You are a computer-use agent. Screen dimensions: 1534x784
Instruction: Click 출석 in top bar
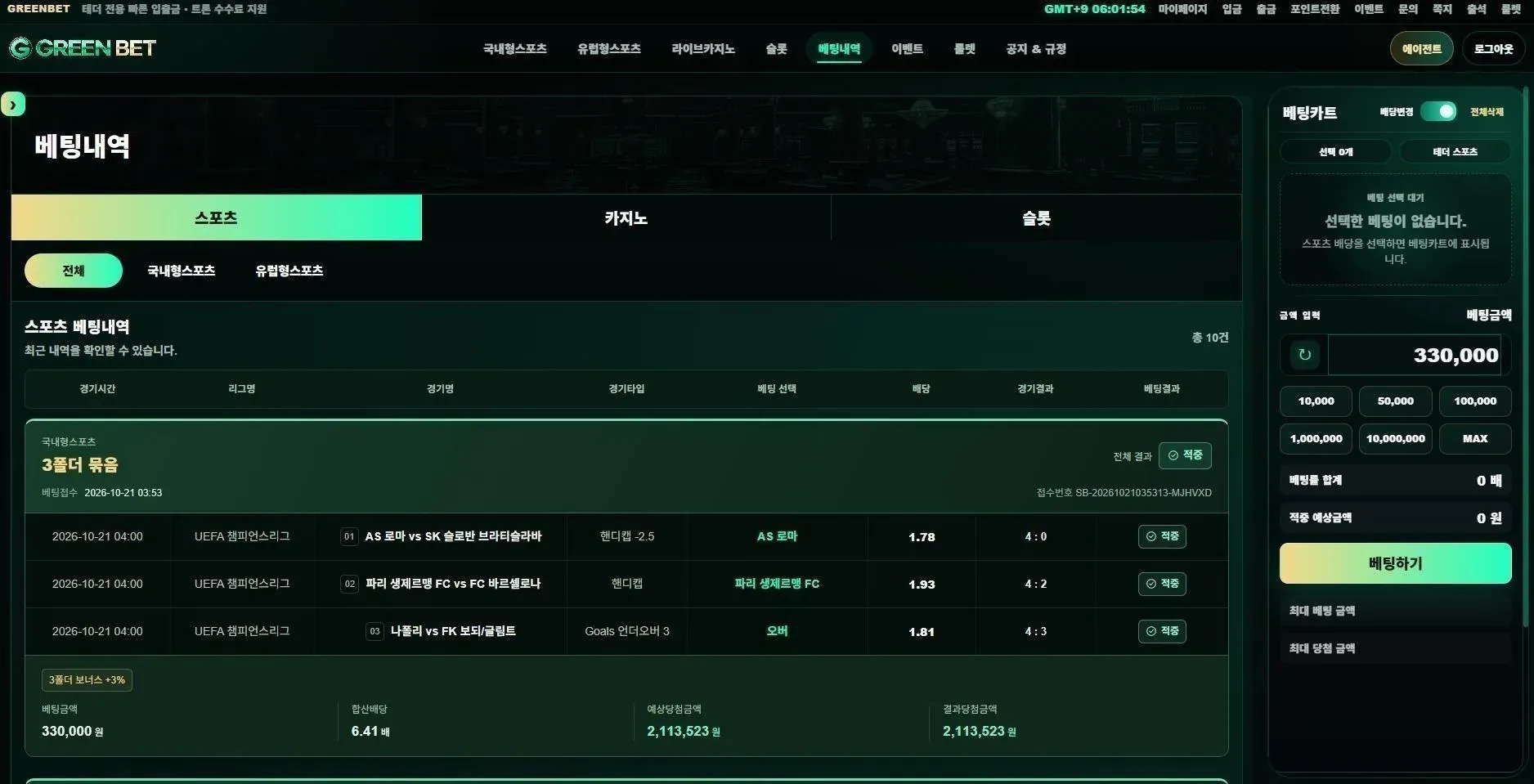pos(1477,9)
